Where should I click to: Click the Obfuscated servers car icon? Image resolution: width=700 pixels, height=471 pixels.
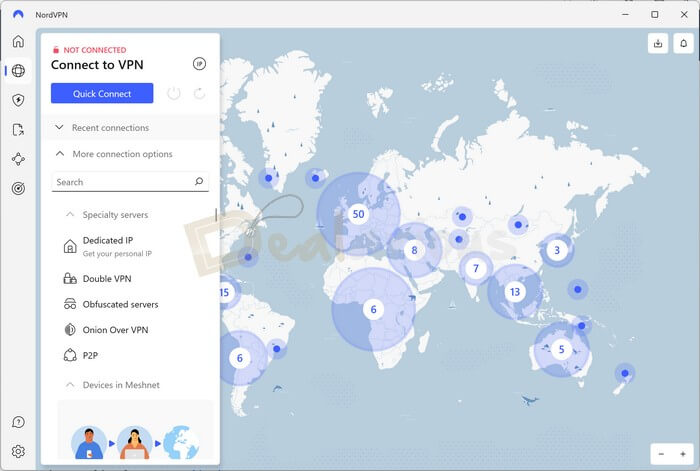click(70, 304)
